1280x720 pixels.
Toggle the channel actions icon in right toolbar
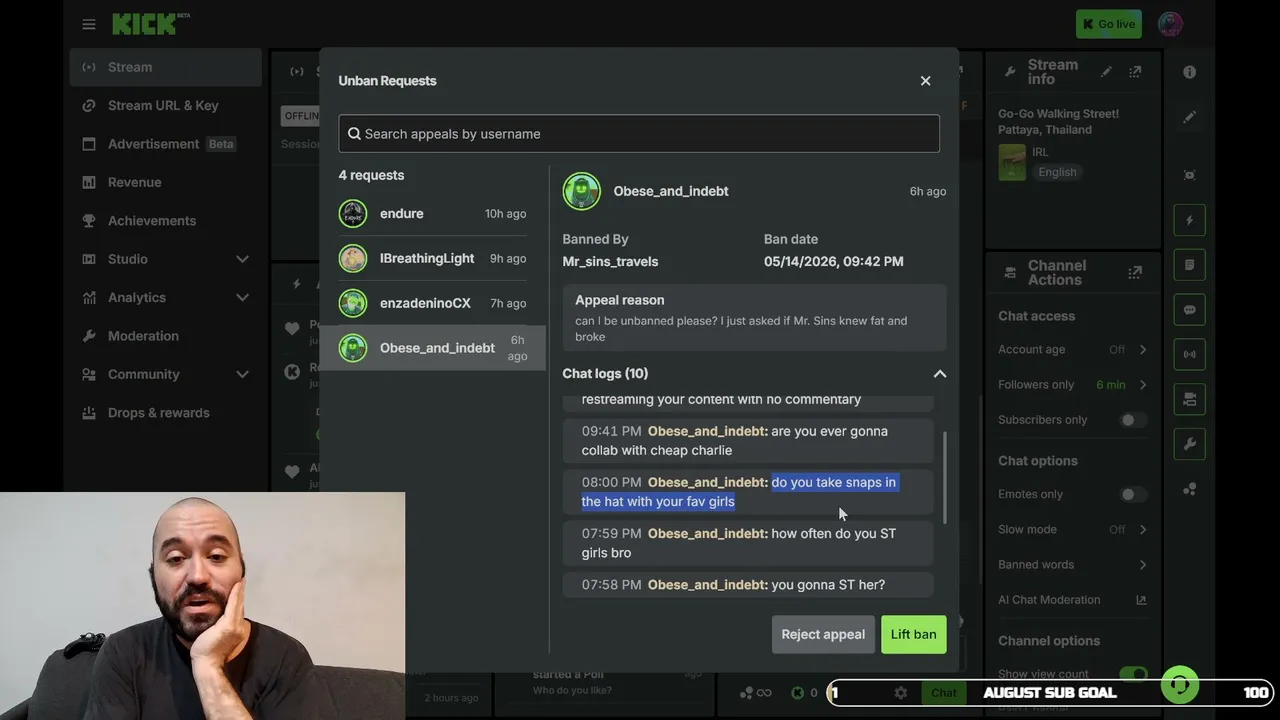pos(1189,399)
